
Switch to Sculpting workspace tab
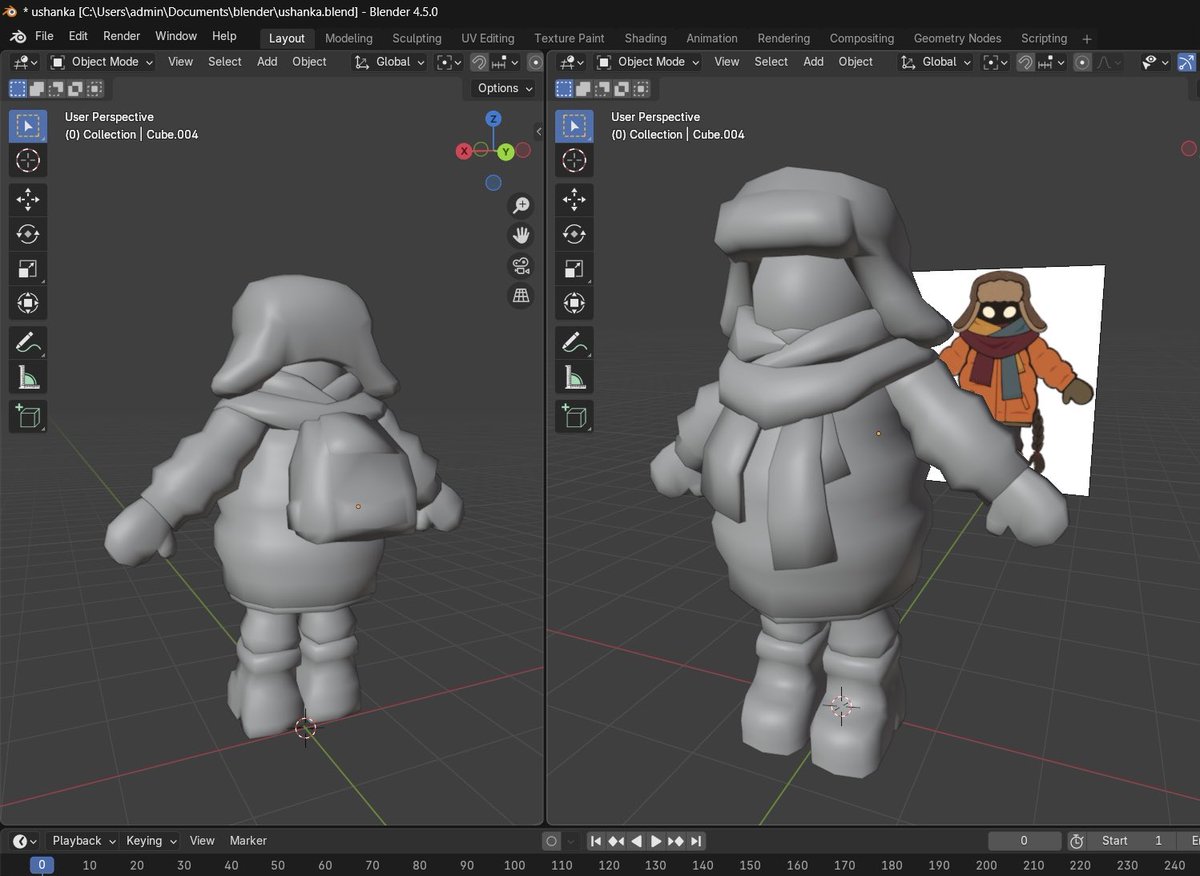[x=417, y=38]
